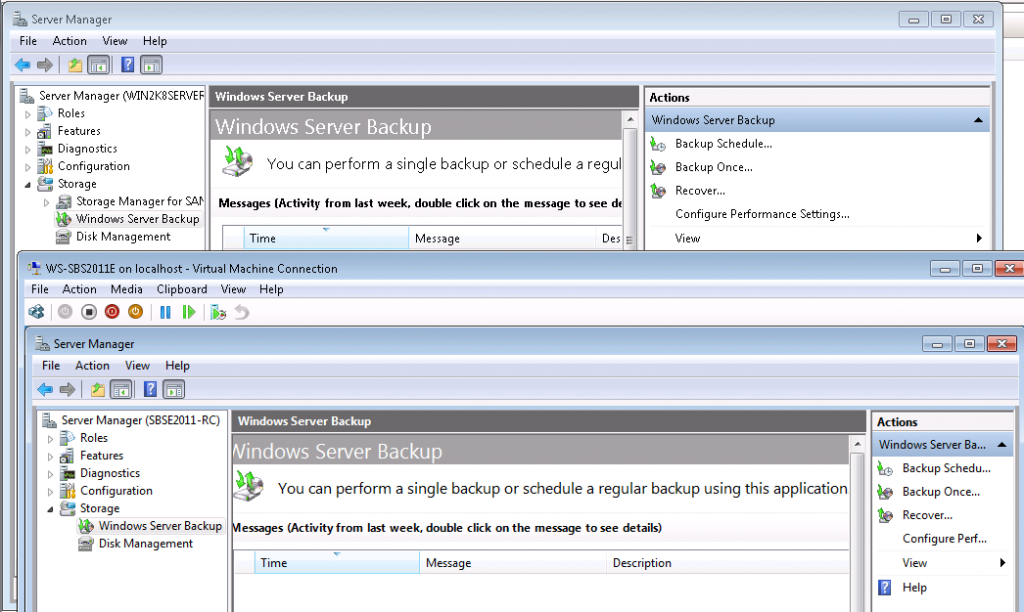Select Disk Management in SBSE2011-RC tree

pos(146,543)
